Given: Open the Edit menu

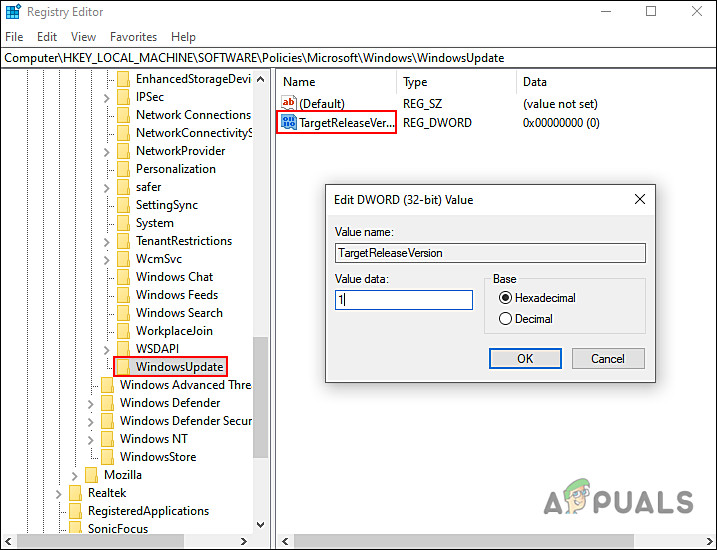Looking at the screenshot, I should [x=47, y=37].
